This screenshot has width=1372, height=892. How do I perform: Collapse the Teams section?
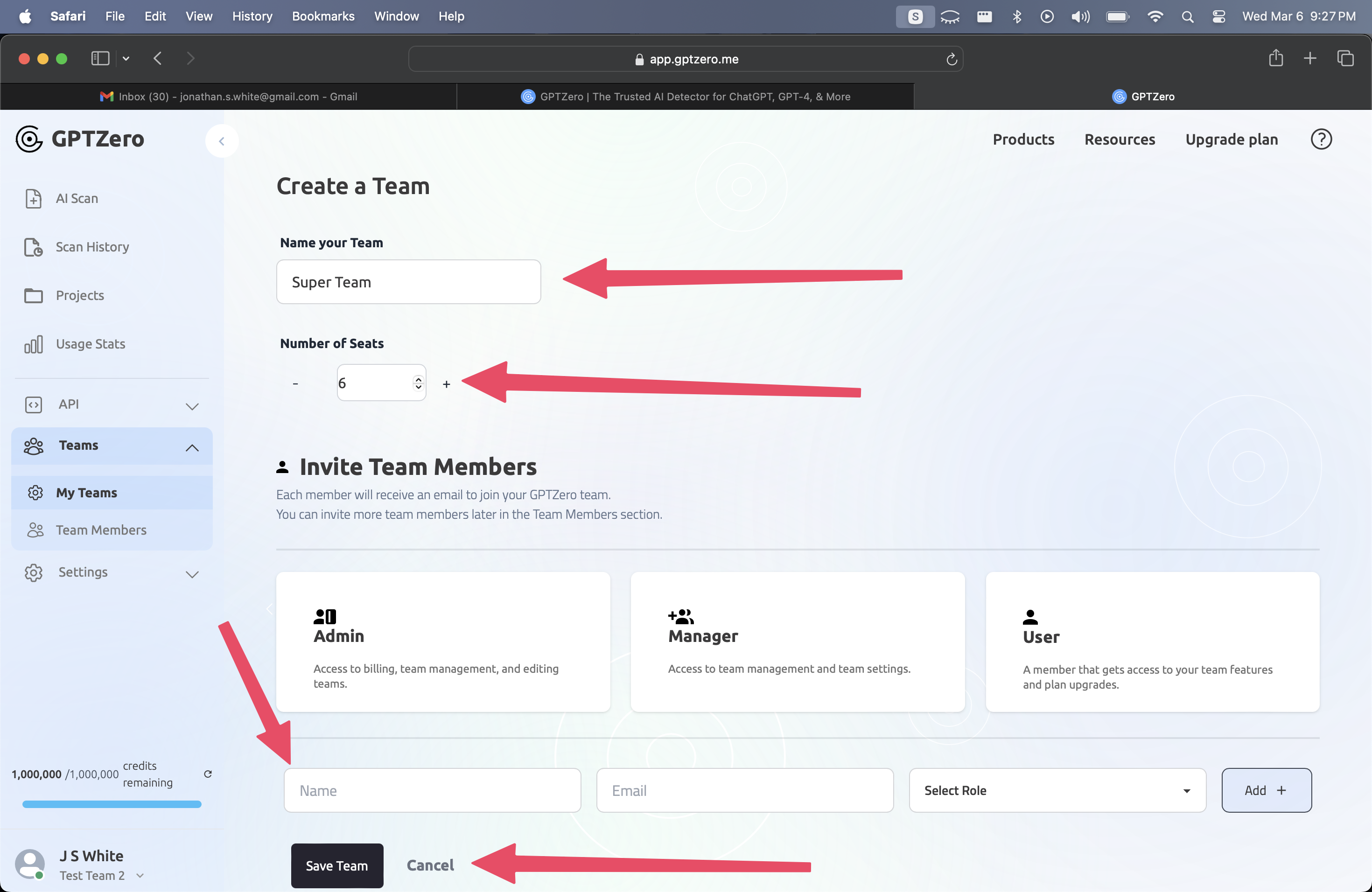pyautogui.click(x=192, y=447)
